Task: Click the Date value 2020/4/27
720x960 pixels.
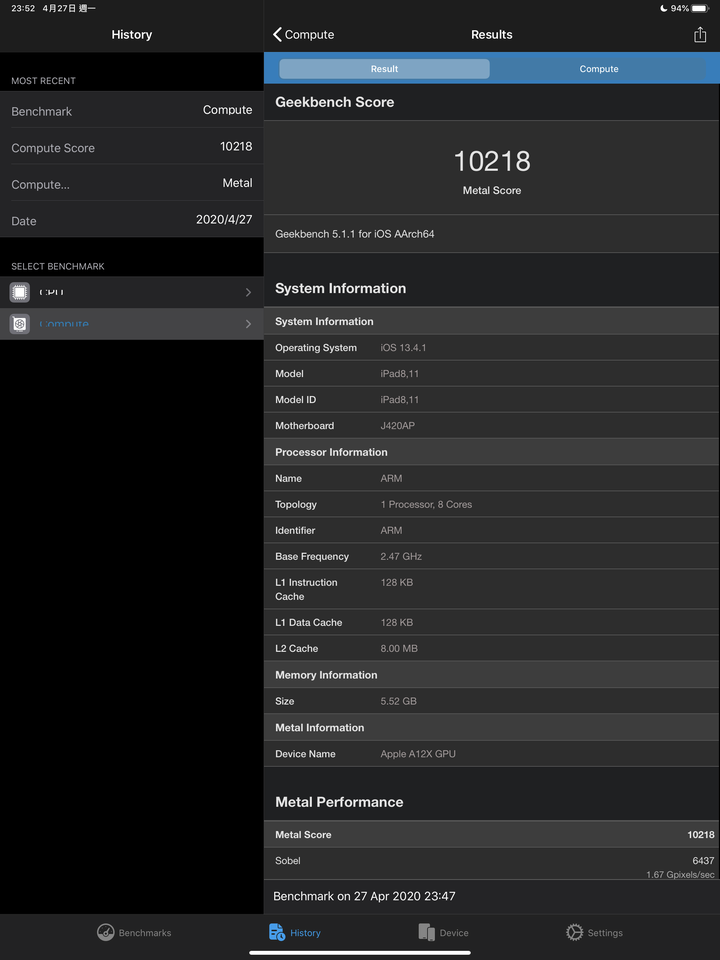Action: [224, 219]
